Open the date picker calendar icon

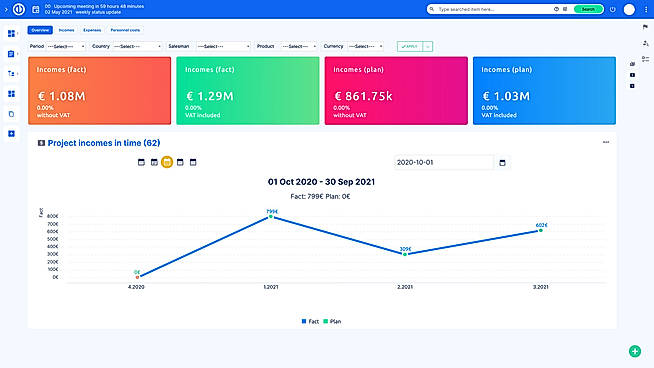(502, 163)
